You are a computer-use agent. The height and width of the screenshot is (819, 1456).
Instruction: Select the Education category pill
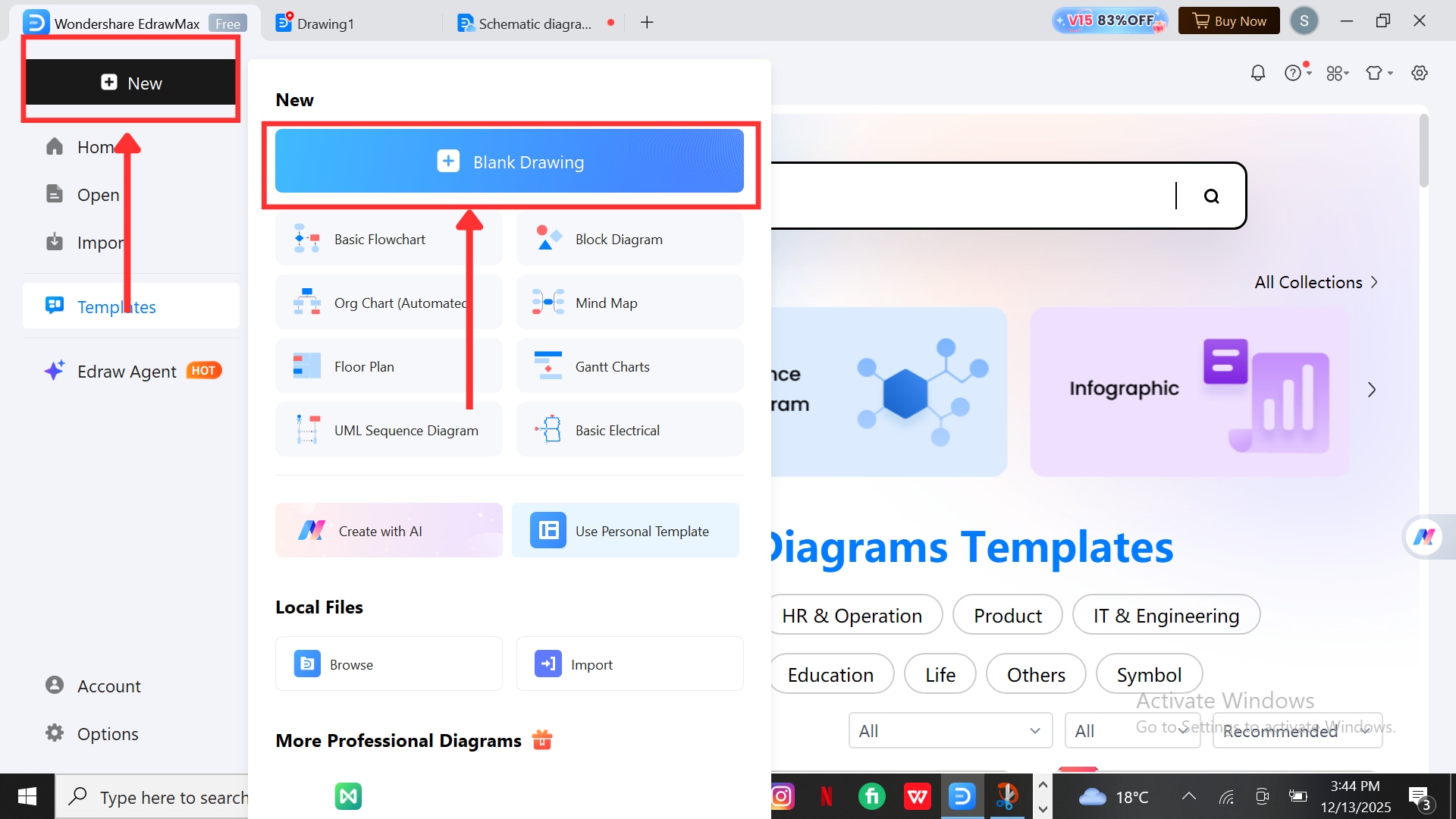[830, 674]
